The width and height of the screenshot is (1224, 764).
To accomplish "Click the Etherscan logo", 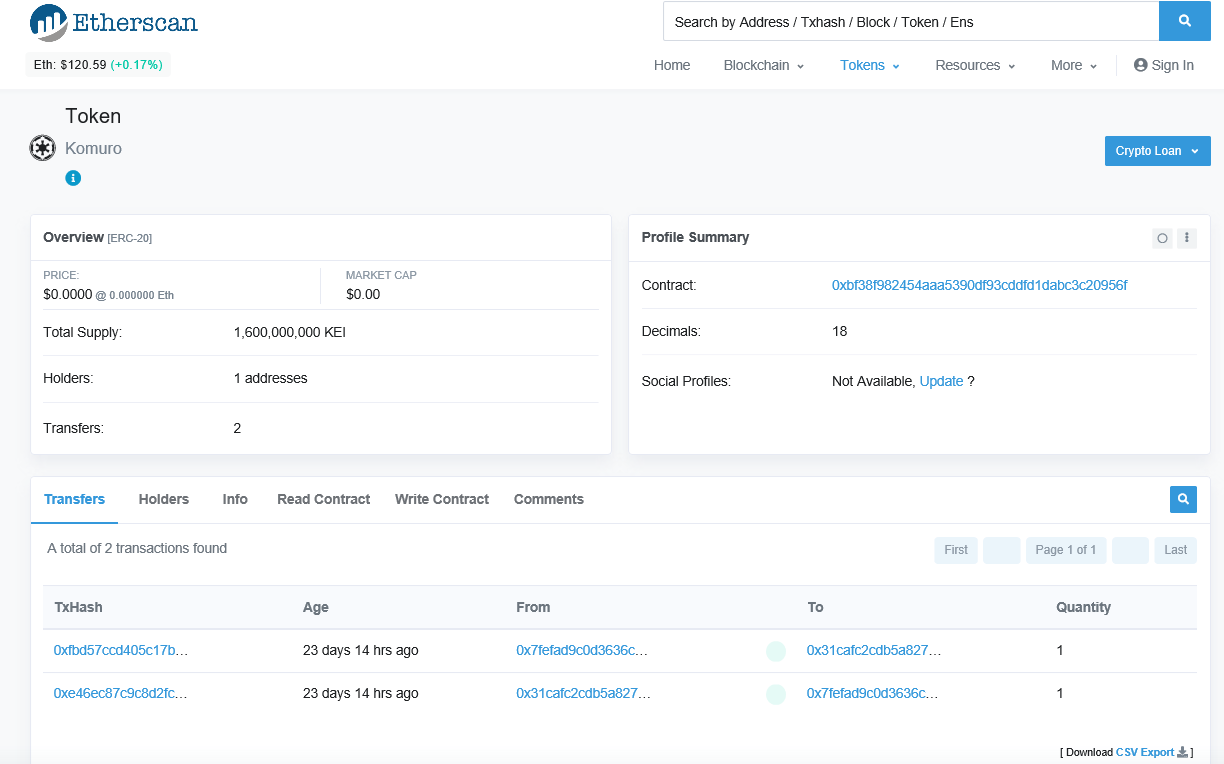I will [x=113, y=21].
